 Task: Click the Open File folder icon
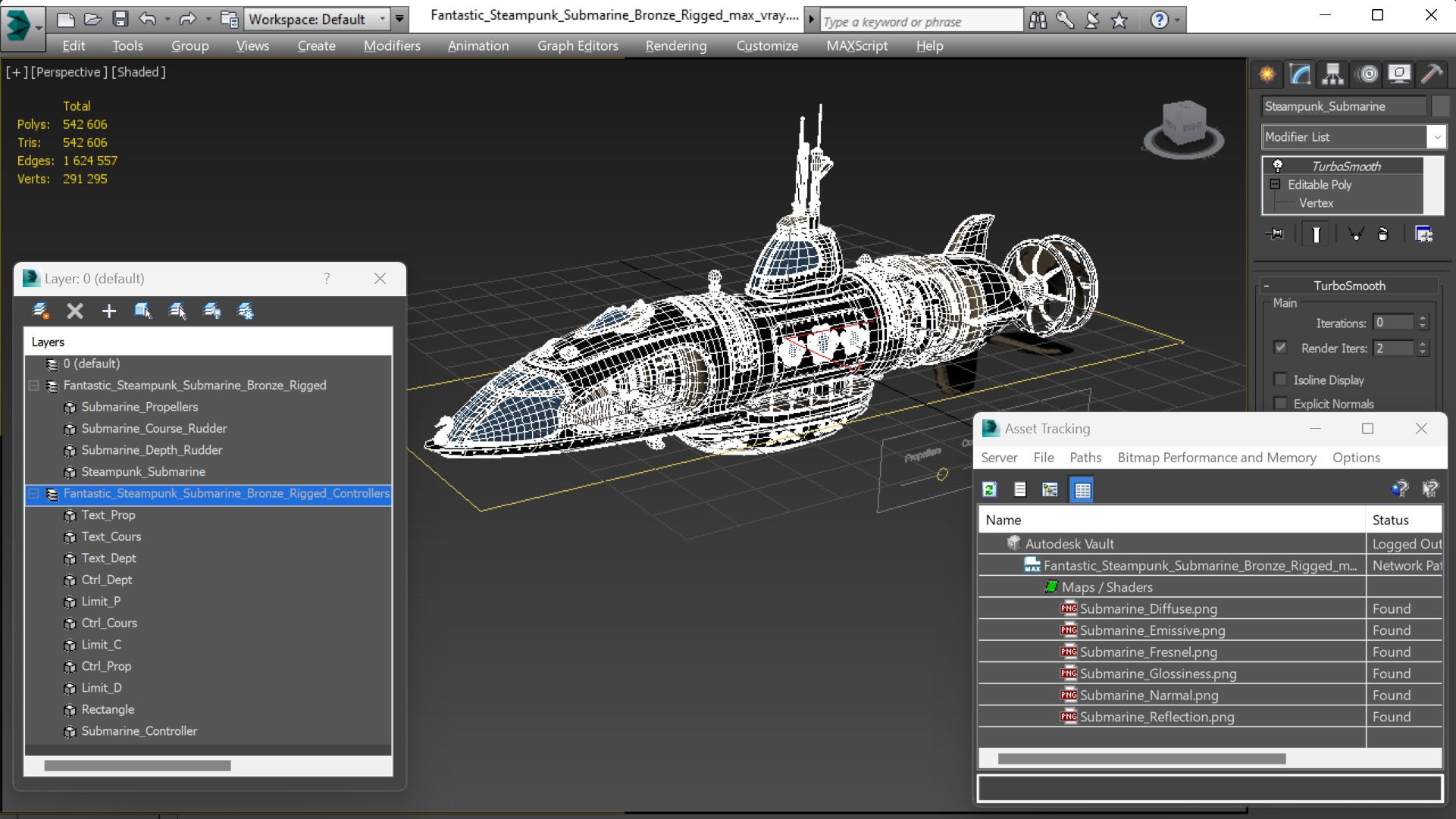(92, 19)
